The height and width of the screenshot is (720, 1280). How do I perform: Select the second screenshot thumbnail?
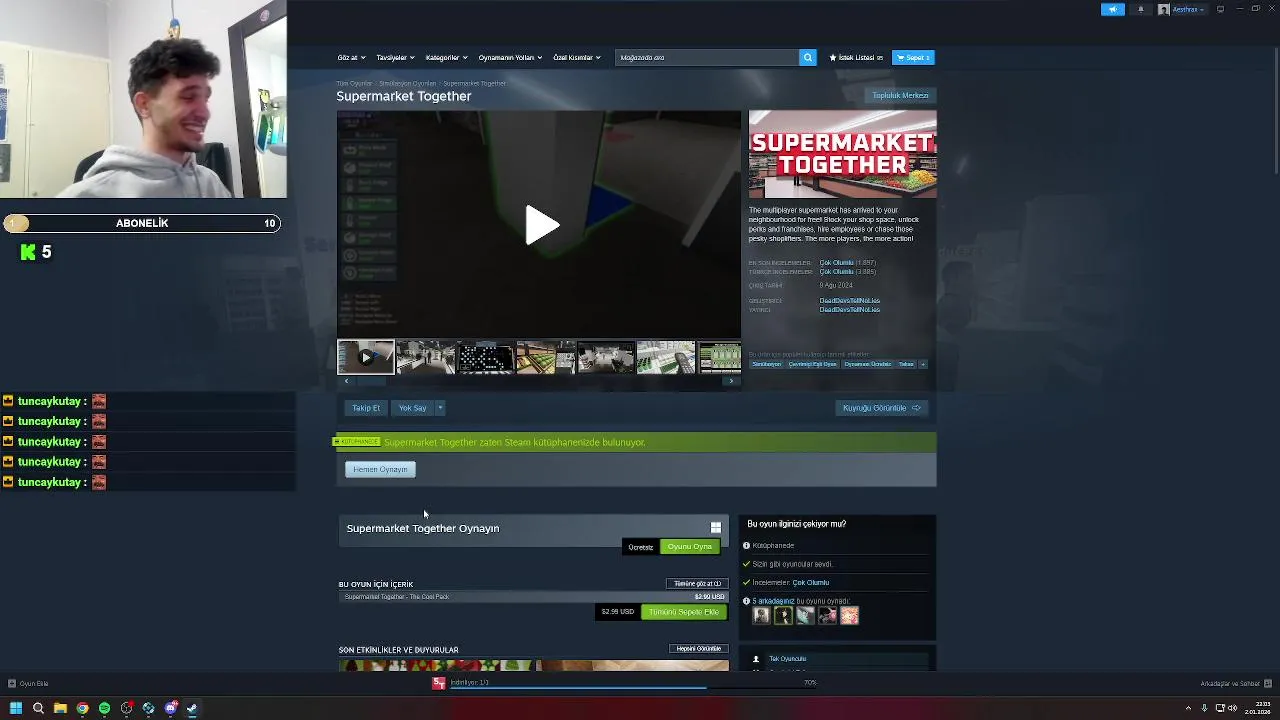426,357
